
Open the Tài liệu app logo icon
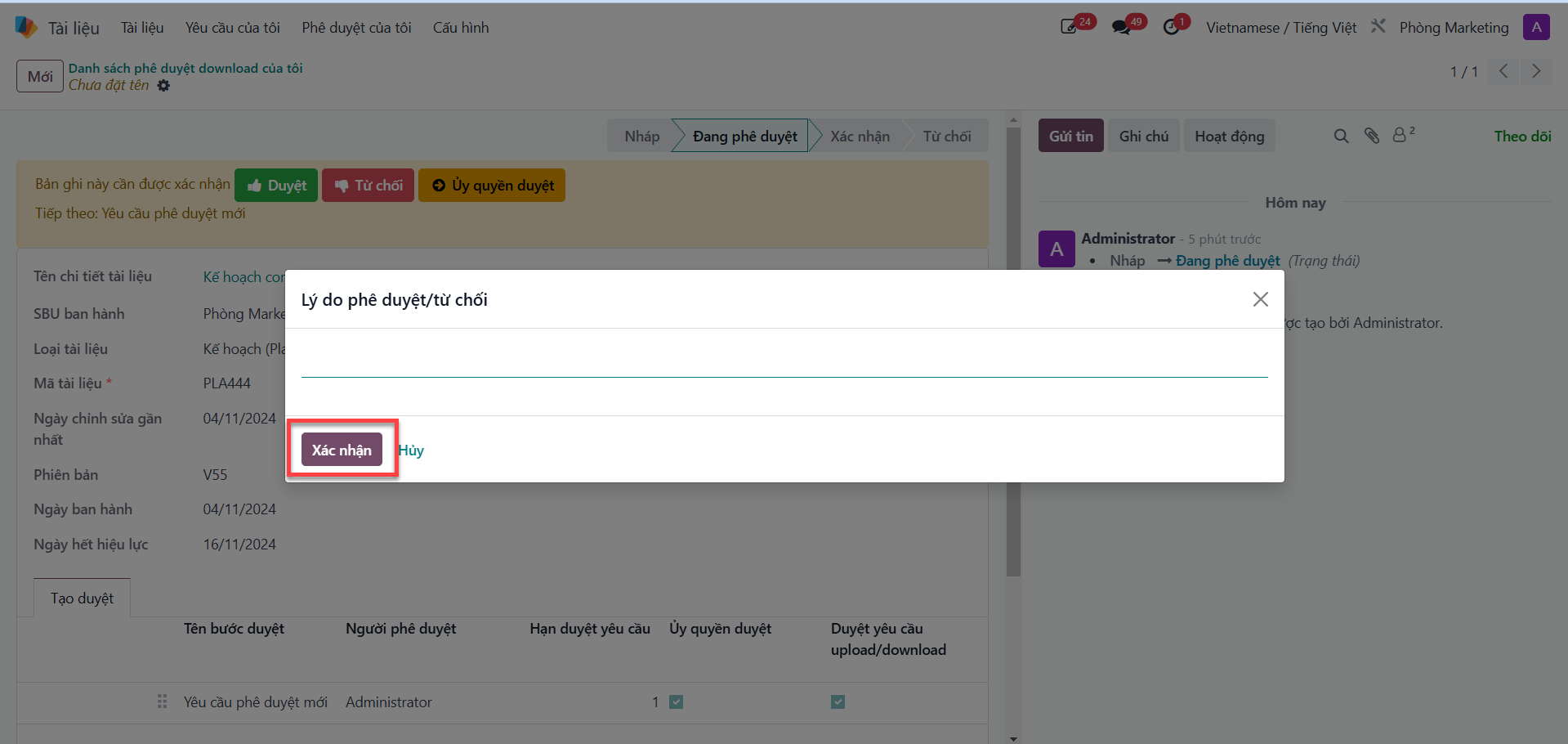[x=26, y=27]
